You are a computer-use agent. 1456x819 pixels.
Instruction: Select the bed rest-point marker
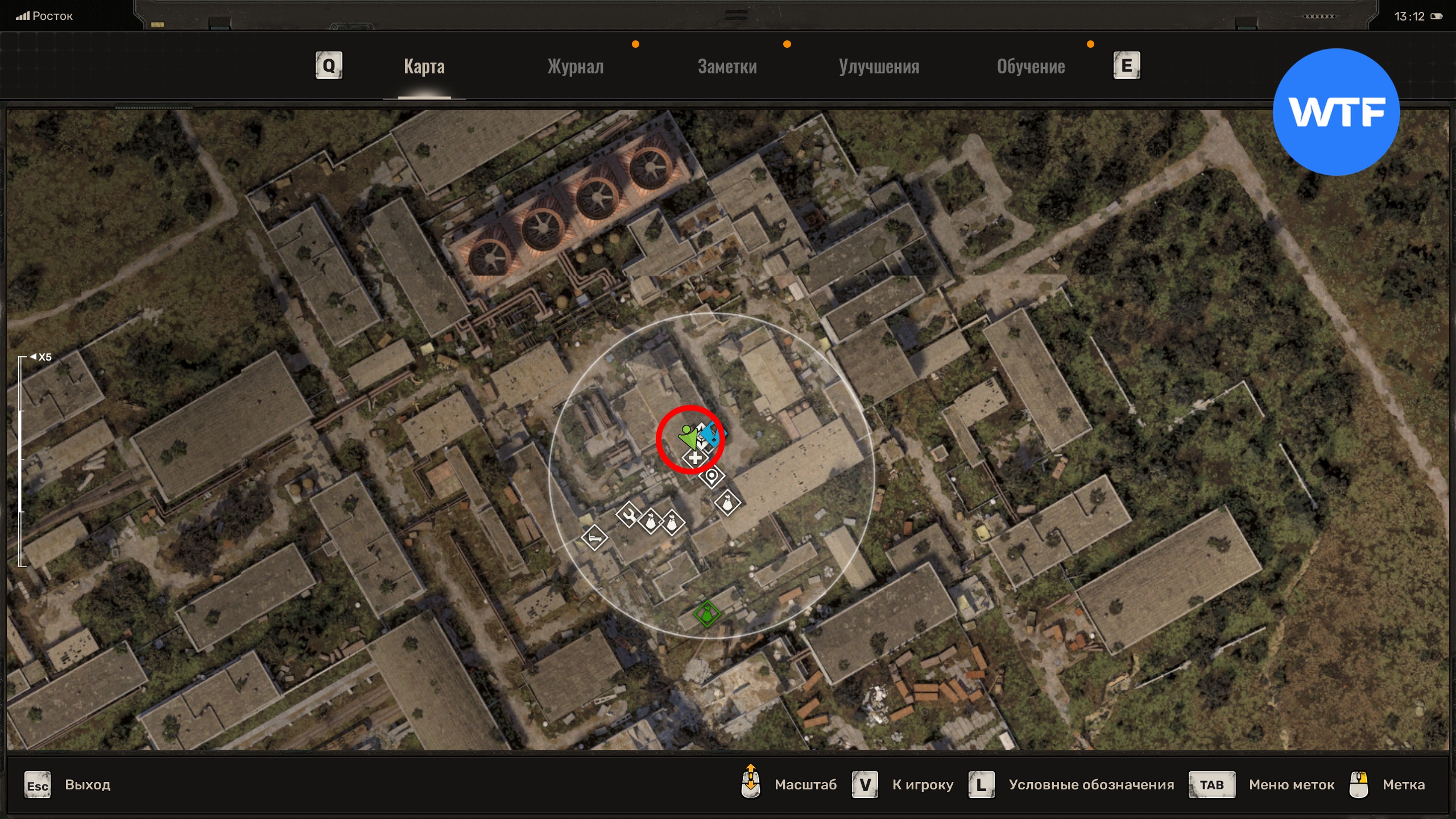(x=594, y=537)
